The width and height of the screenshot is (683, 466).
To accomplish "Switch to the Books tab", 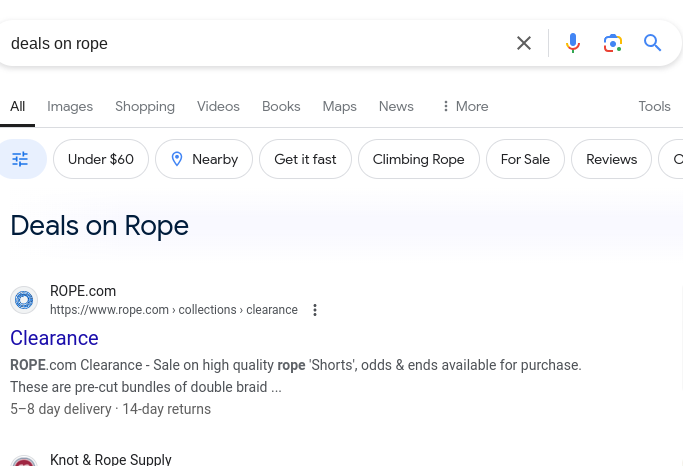I will click(281, 106).
